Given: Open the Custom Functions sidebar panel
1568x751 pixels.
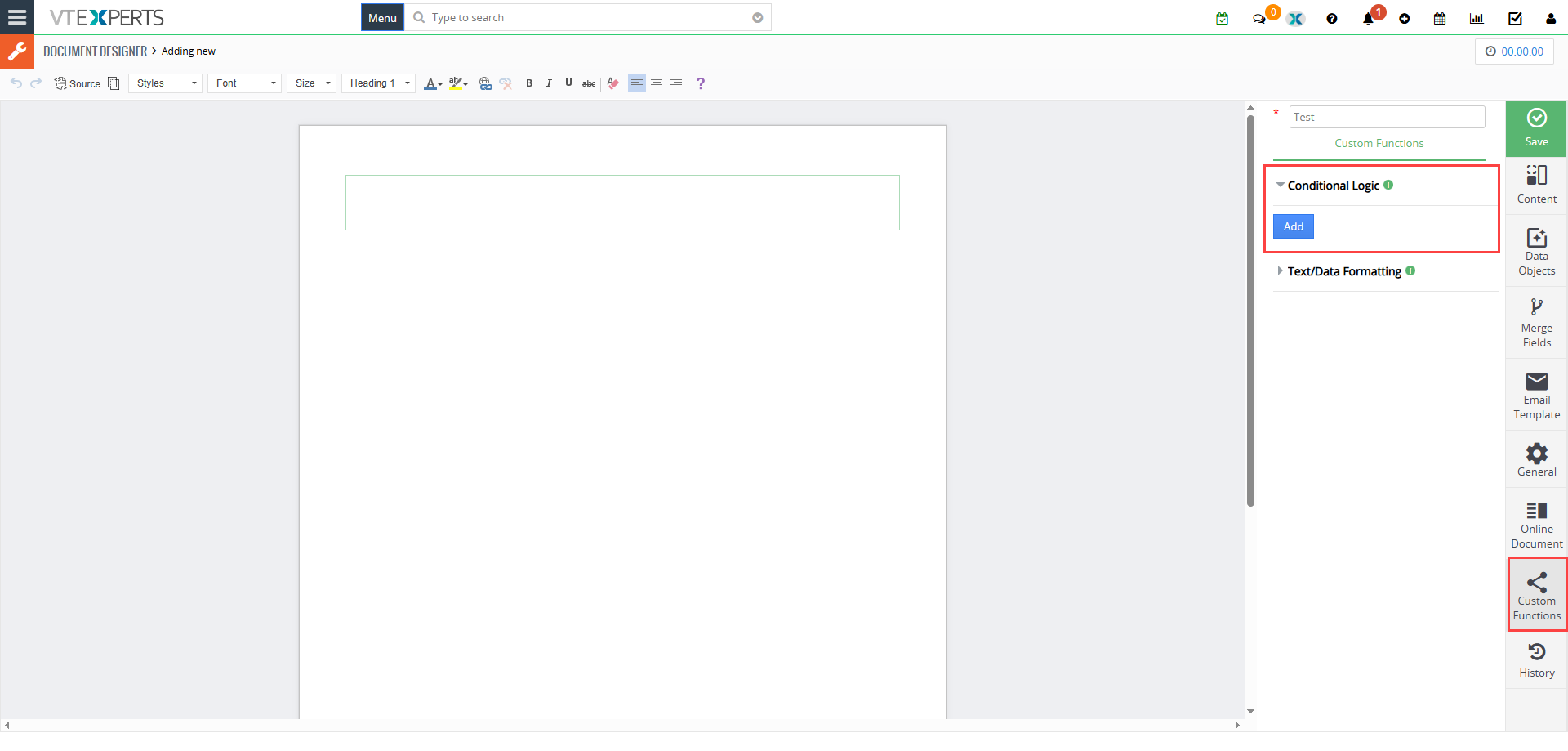Looking at the screenshot, I should [1536, 594].
